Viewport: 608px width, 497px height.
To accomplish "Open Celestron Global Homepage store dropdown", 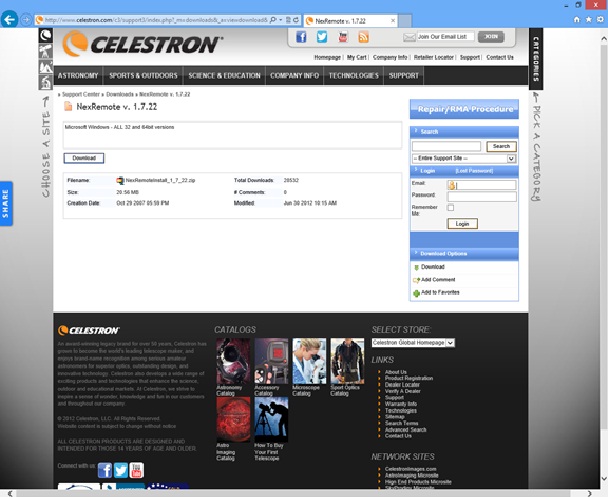I will (x=413, y=343).
